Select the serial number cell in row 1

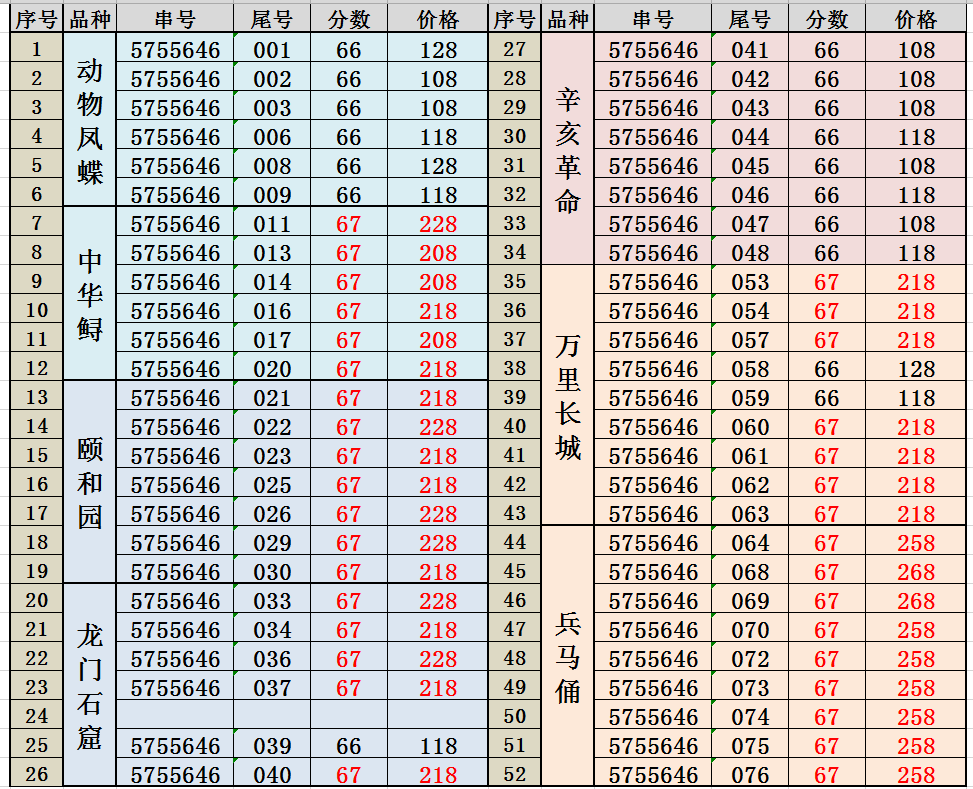[175, 50]
